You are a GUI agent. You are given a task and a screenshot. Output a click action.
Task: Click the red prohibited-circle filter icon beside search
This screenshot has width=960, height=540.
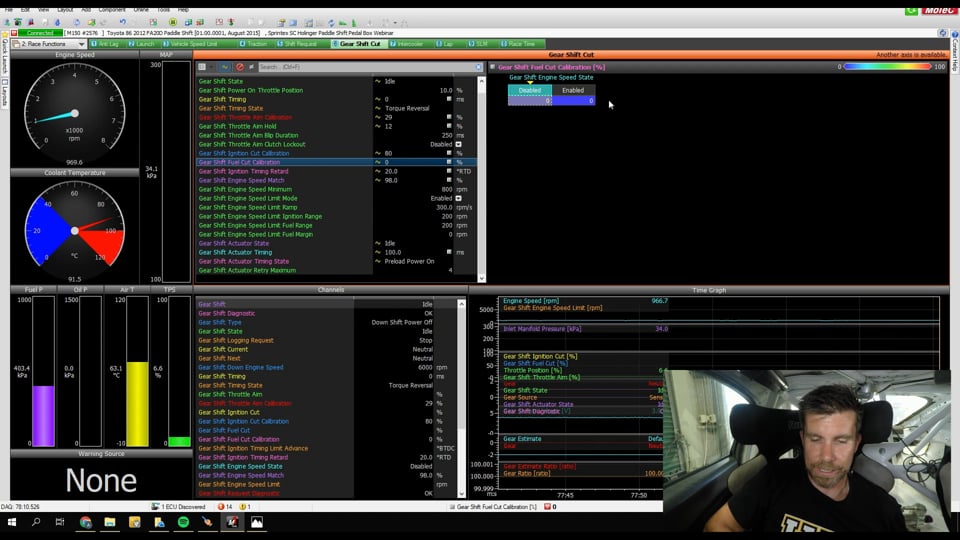pyautogui.click(x=239, y=67)
